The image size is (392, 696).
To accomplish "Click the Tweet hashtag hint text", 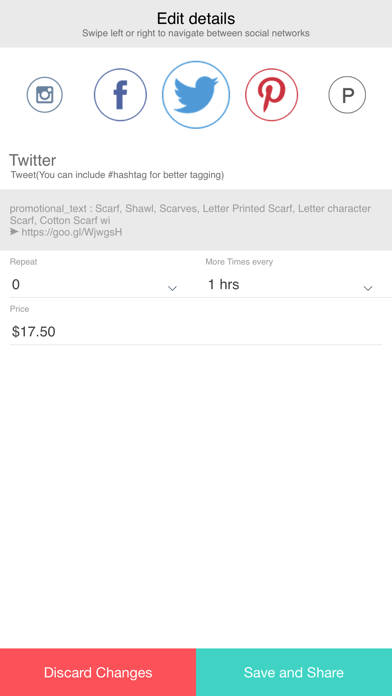I will 118,176.
